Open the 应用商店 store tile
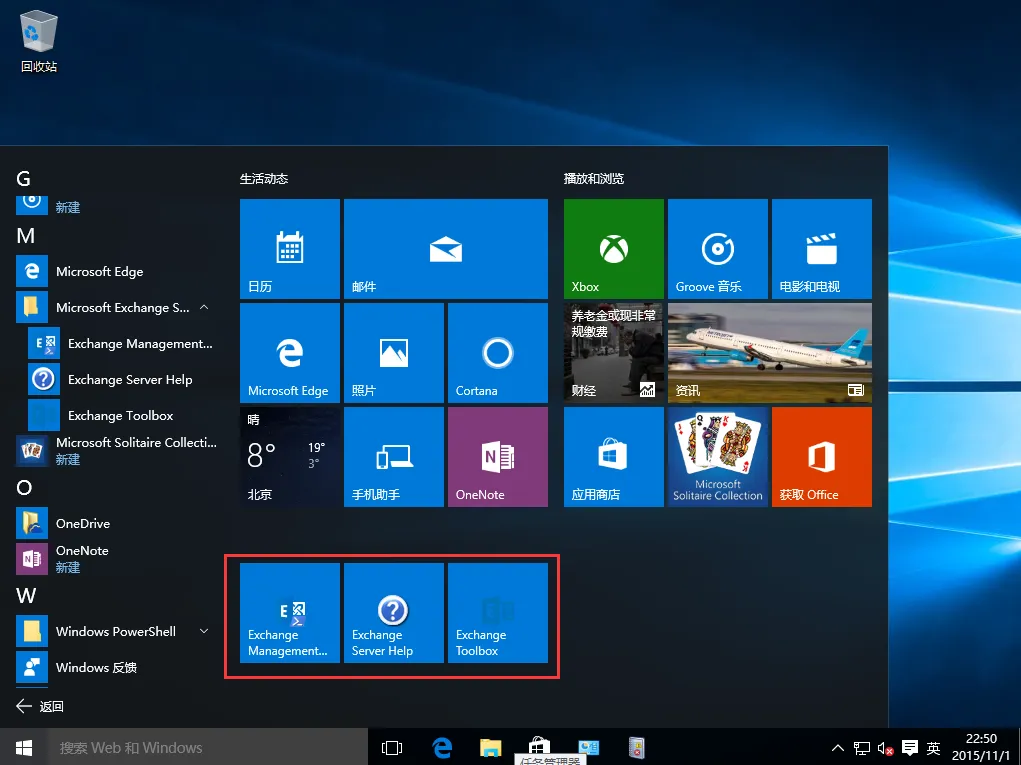1021x765 pixels. [x=613, y=457]
